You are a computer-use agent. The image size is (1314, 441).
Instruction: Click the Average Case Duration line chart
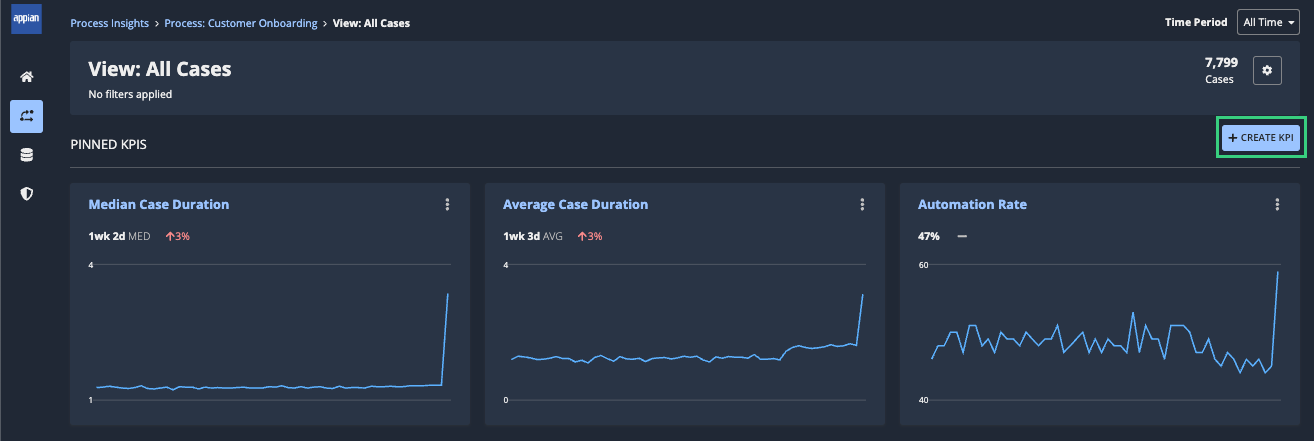[x=686, y=332]
